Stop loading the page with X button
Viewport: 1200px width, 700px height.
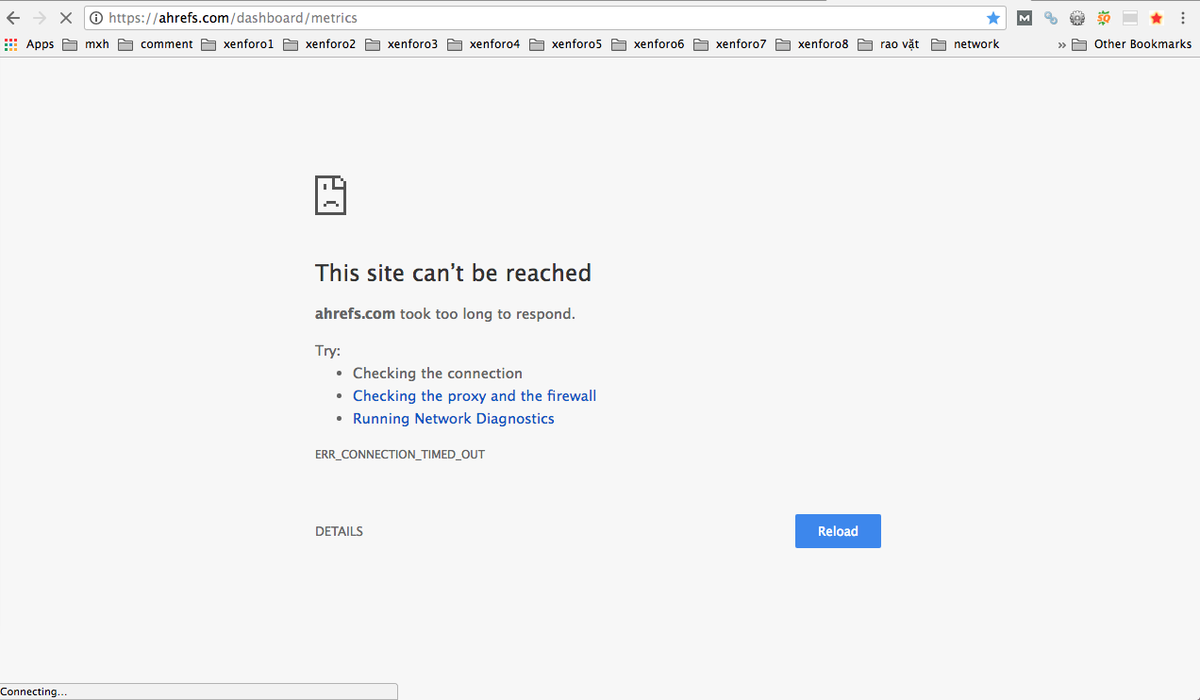66,18
